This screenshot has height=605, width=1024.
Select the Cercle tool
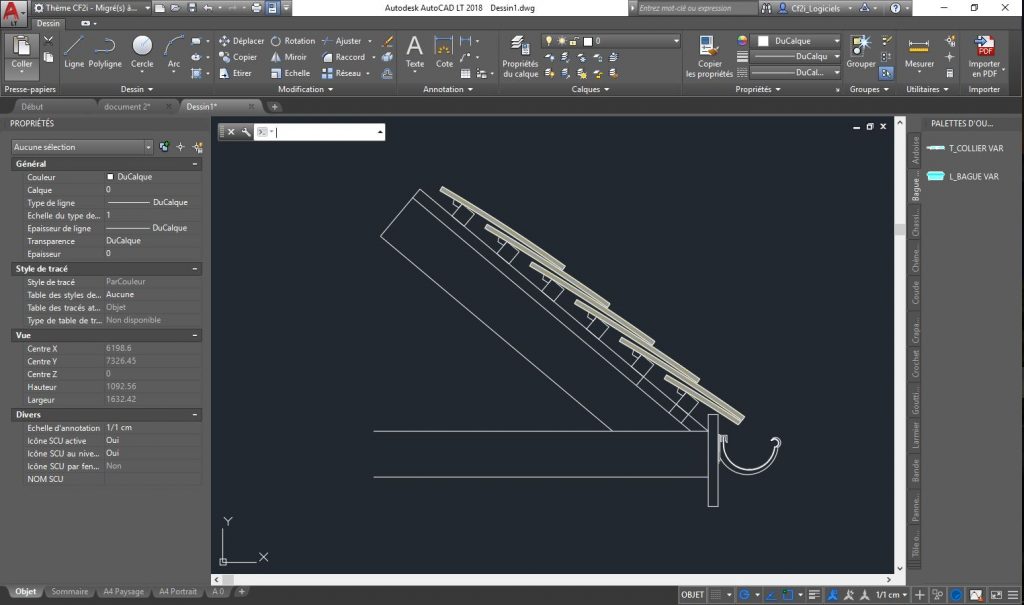pyautogui.click(x=142, y=52)
